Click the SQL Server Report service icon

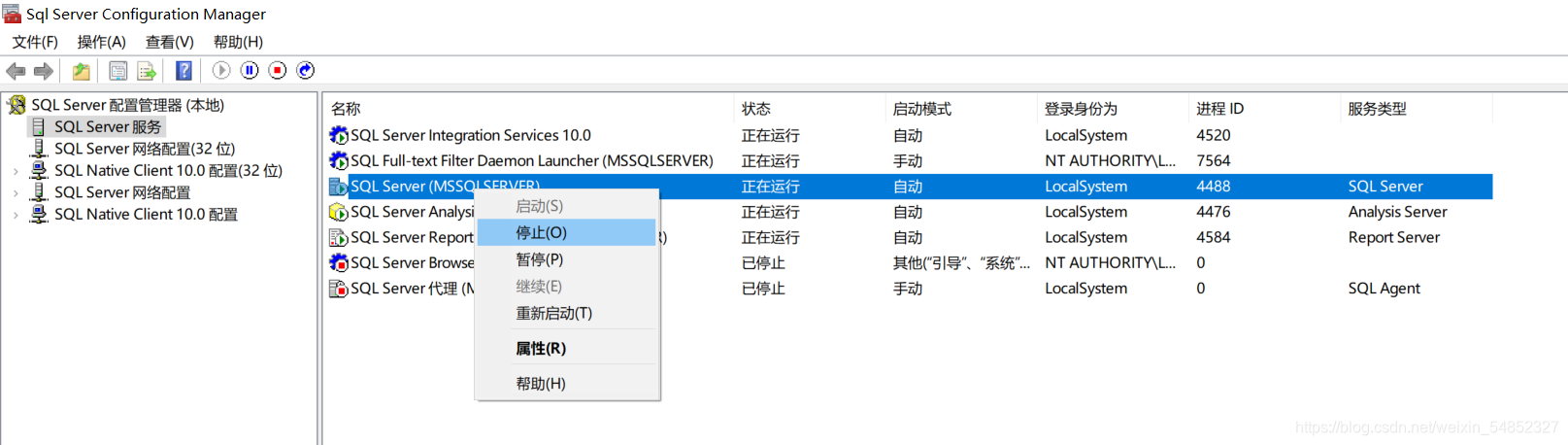pyautogui.click(x=338, y=237)
